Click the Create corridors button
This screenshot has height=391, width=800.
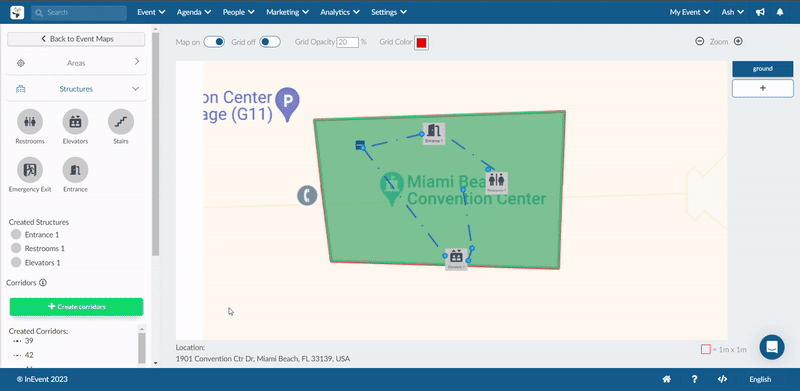77,307
